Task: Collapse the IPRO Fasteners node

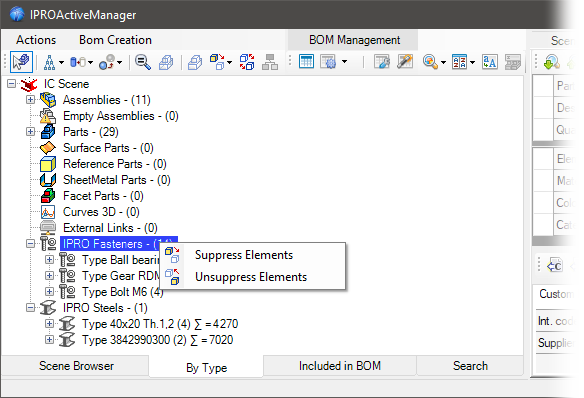Action: (x=31, y=244)
